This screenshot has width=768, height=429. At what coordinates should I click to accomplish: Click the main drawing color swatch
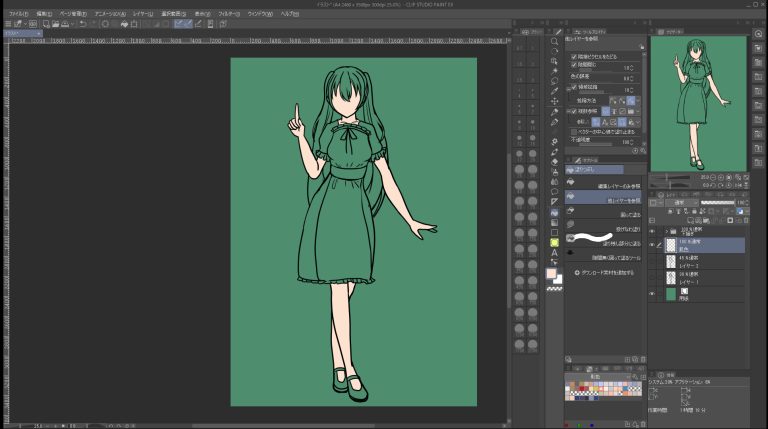pos(552,271)
